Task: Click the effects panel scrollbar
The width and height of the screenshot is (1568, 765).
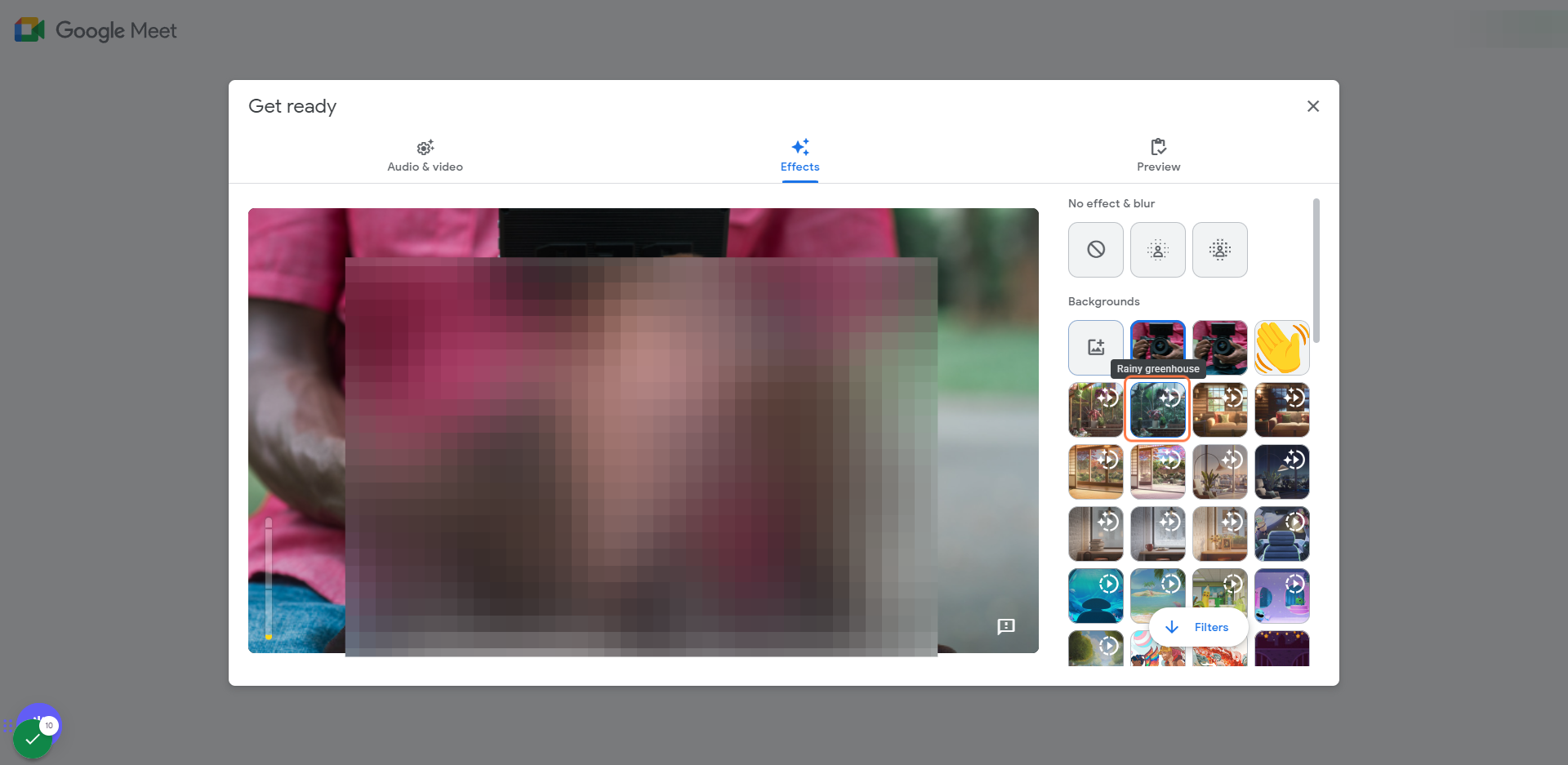Action: coord(1316,271)
